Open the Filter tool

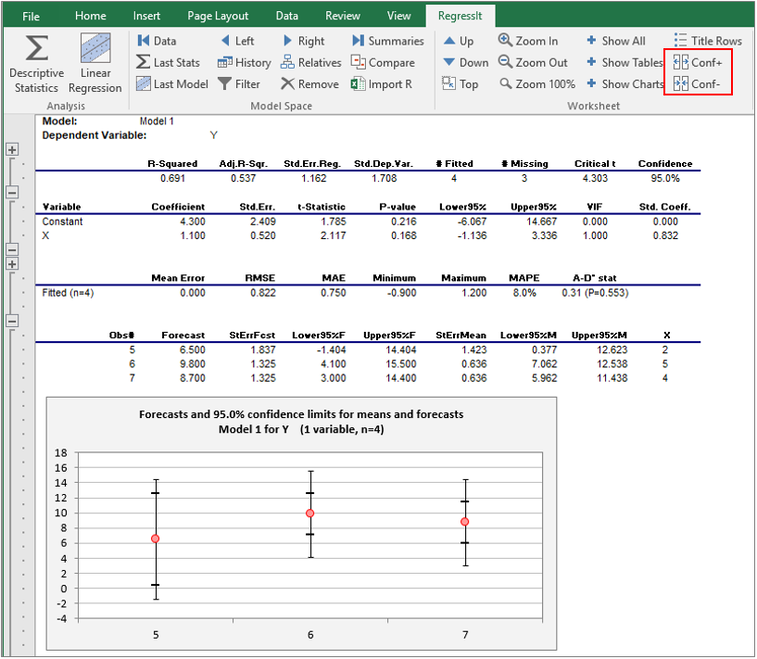point(239,84)
